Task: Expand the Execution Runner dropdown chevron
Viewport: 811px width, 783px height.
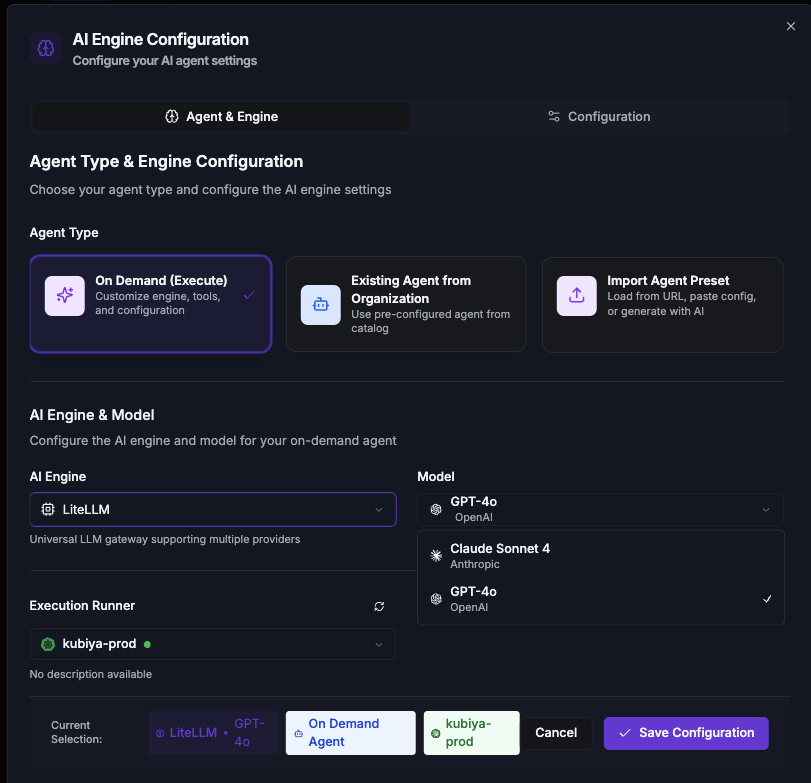Action: pos(379,644)
